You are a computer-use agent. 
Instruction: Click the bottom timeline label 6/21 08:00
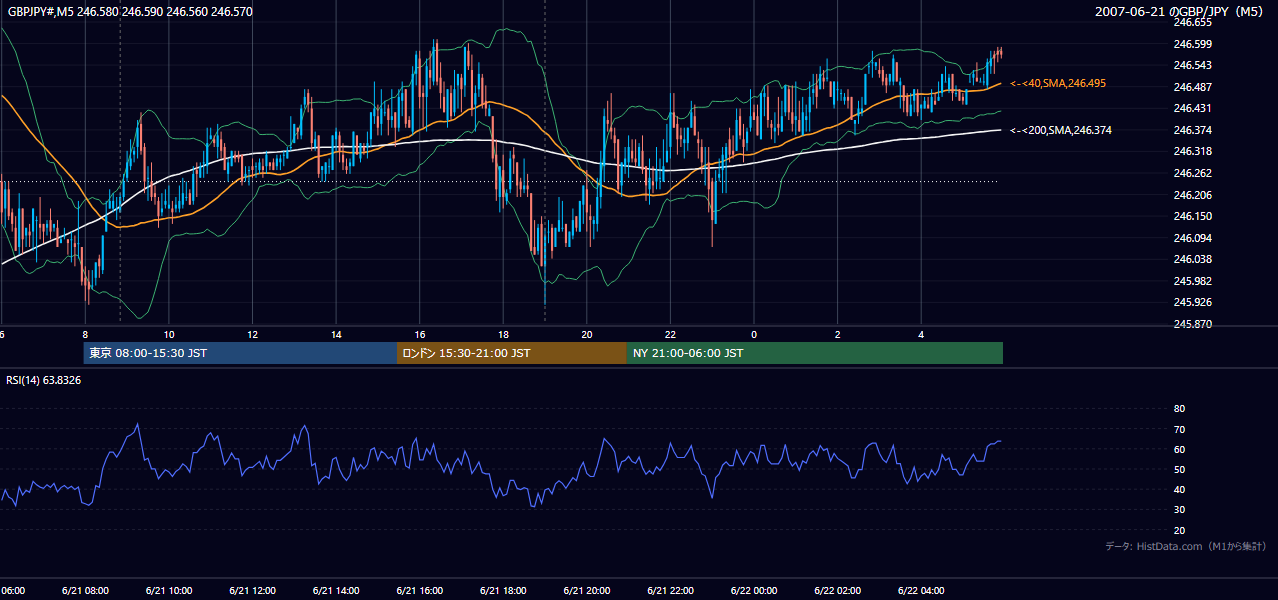85,591
